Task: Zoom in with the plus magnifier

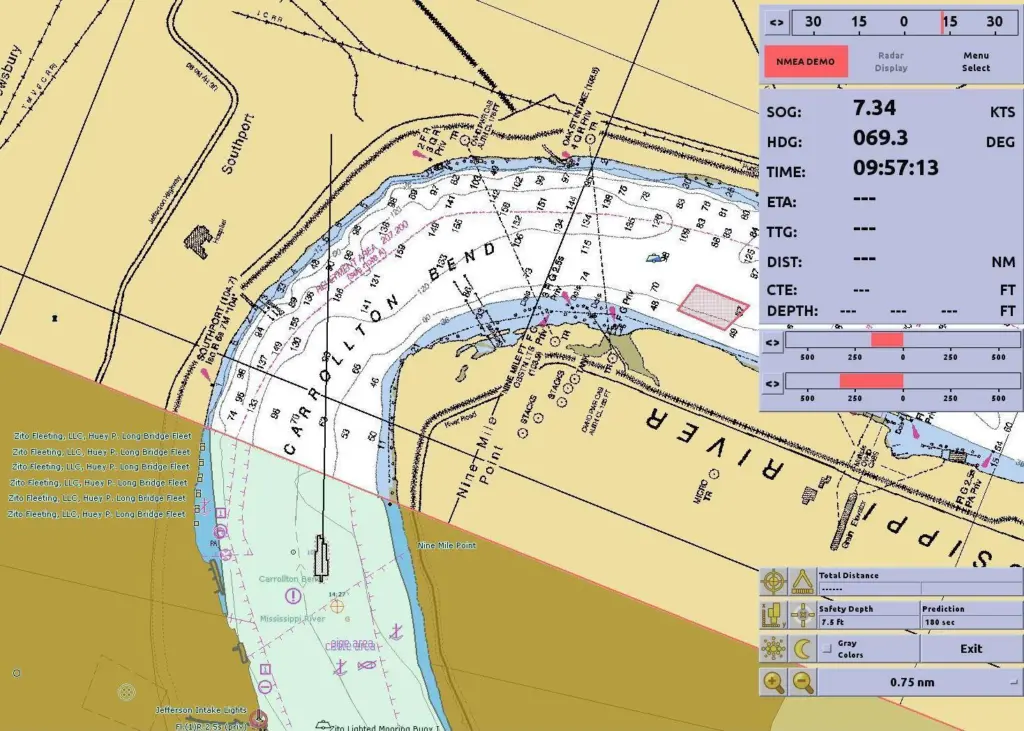Action: click(773, 682)
